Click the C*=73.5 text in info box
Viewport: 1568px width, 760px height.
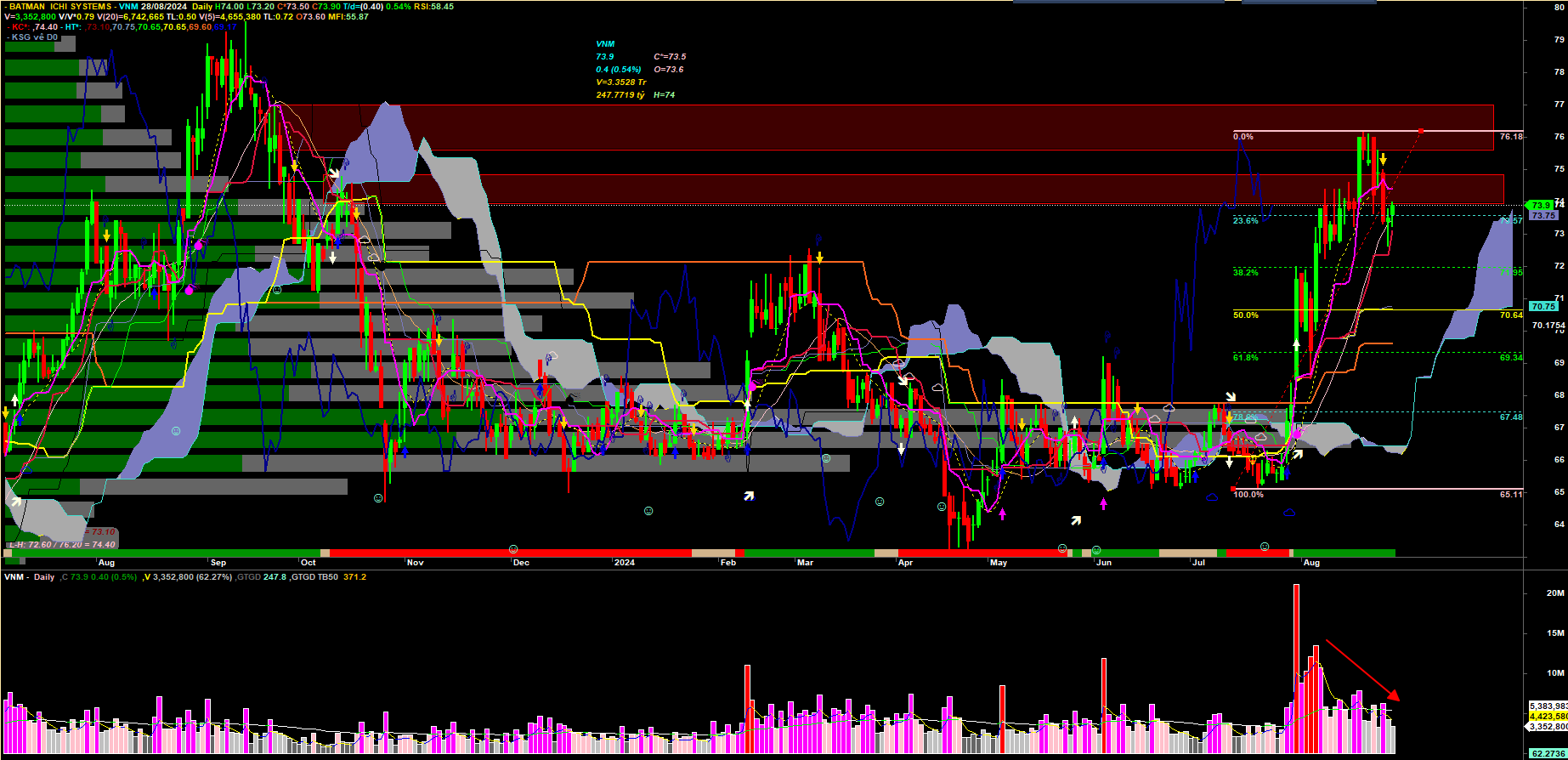point(670,57)
